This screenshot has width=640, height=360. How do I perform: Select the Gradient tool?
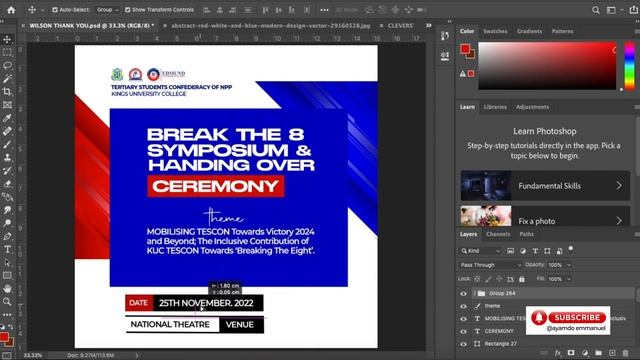coord(7,197)
